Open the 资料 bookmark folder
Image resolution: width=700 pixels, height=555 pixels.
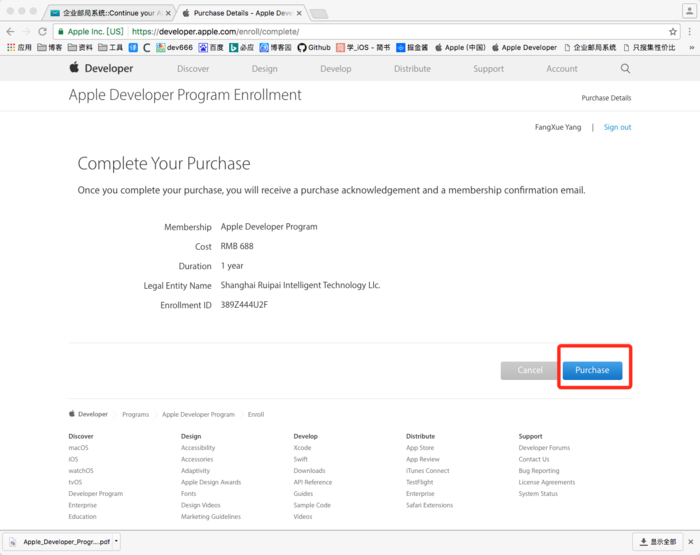pos(80,47)
